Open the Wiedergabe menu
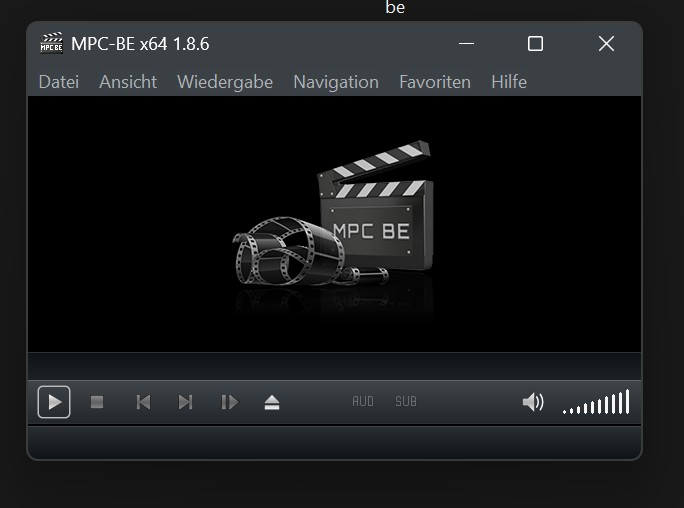 pos(225,82)
